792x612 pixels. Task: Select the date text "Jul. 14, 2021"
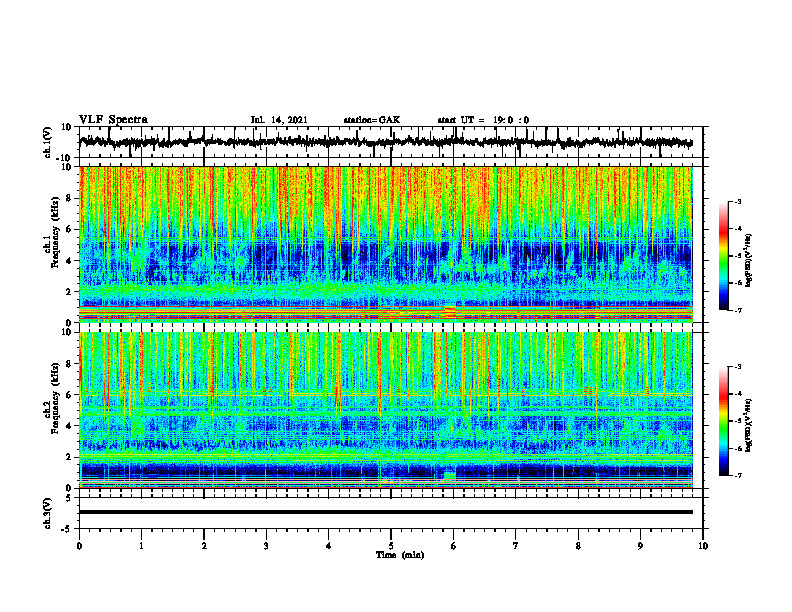pyautogui.click(x=279, y=120)
